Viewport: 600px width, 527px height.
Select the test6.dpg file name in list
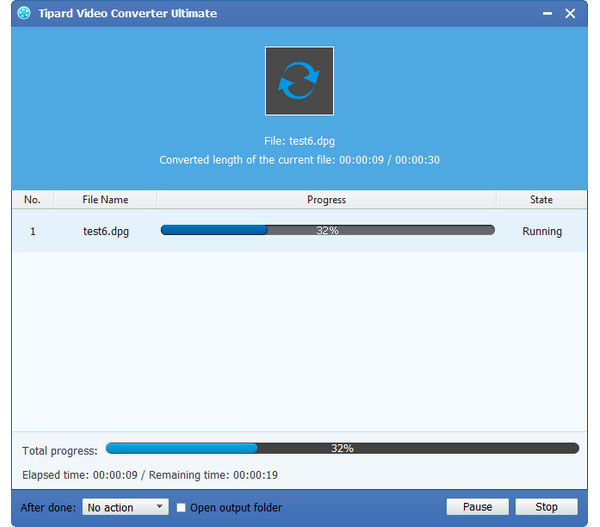pos(106,231)
